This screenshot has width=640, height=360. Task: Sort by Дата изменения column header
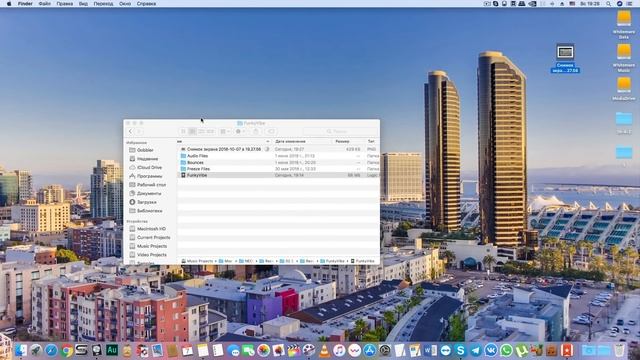290,141
